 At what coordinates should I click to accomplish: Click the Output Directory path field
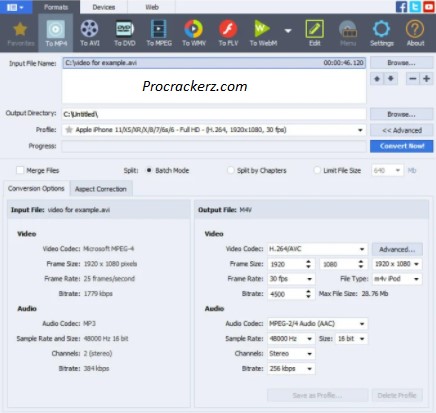pos(214,114)
